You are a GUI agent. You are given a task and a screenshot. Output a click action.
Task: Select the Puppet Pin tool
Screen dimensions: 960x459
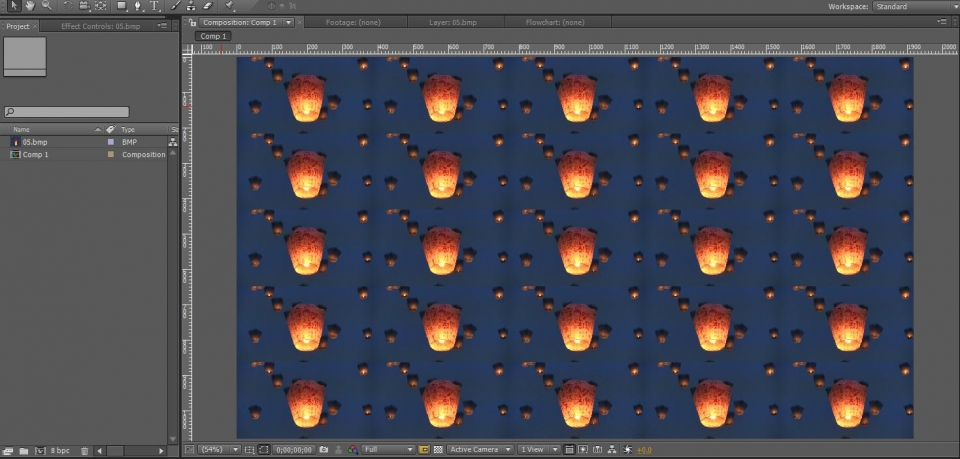[229, 6]
